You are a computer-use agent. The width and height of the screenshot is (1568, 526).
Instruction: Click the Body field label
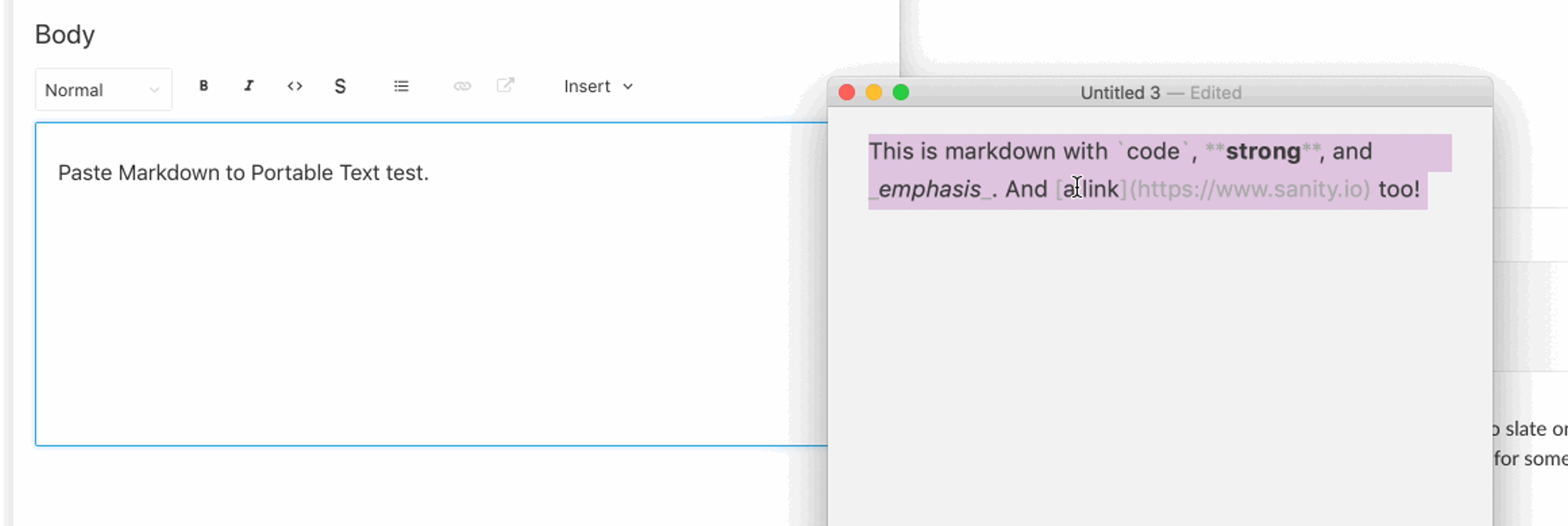click(65, 35)
